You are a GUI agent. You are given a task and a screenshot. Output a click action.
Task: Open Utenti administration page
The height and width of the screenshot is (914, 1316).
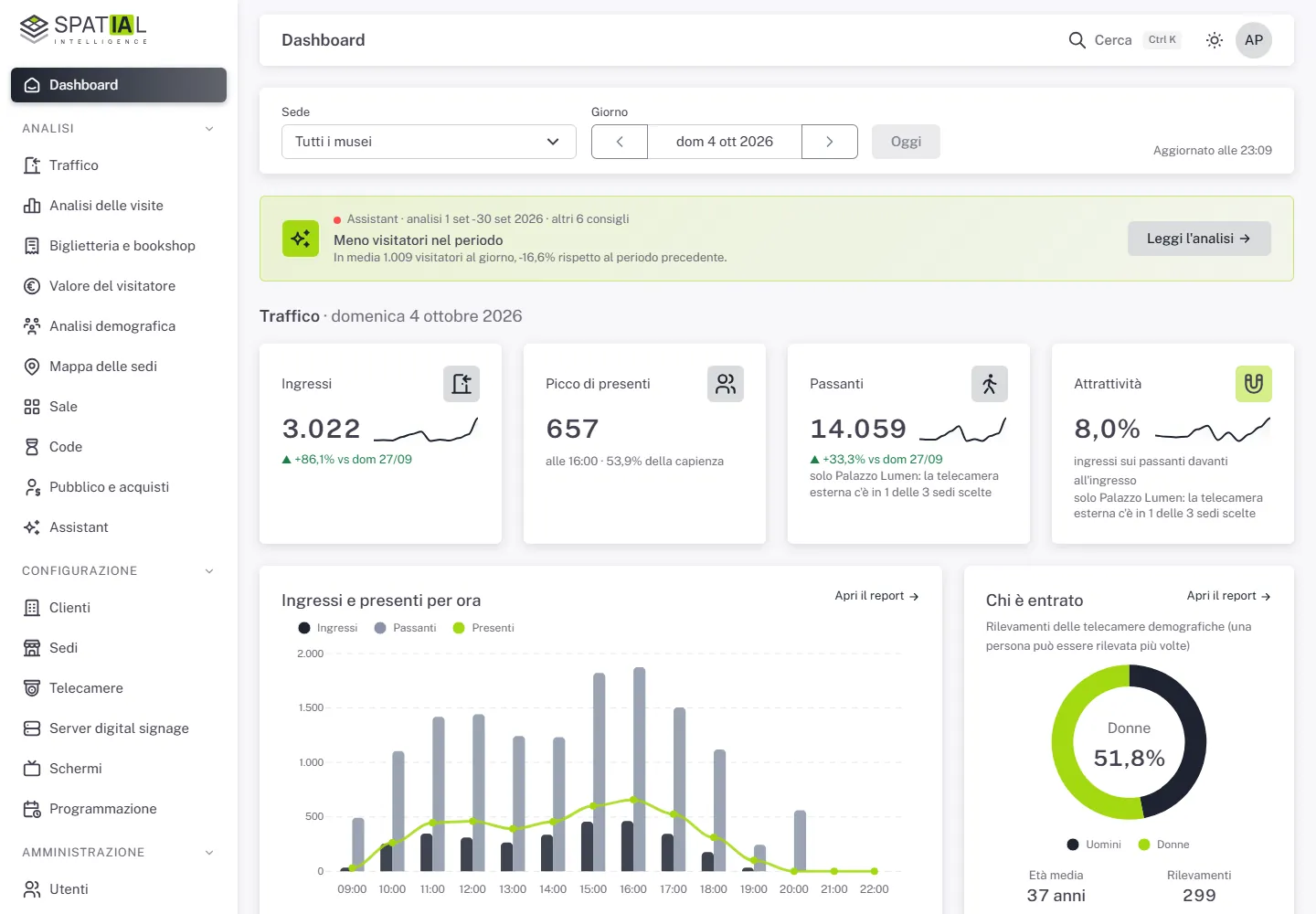pos(119,889)
